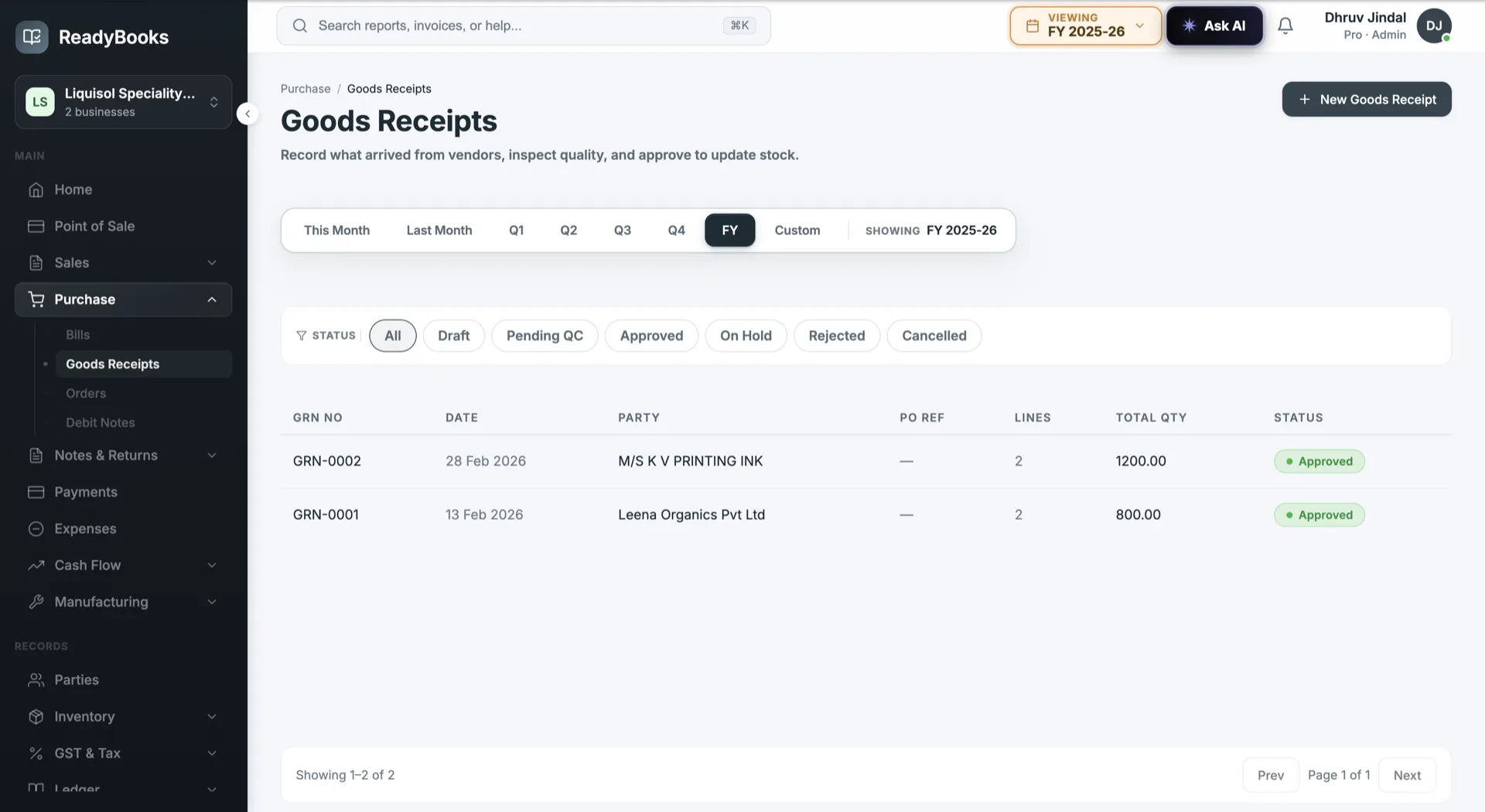Click the Purchase breadcrumb link
Viewport: 1485px width, 812px height.
click(x=306, y=89)
